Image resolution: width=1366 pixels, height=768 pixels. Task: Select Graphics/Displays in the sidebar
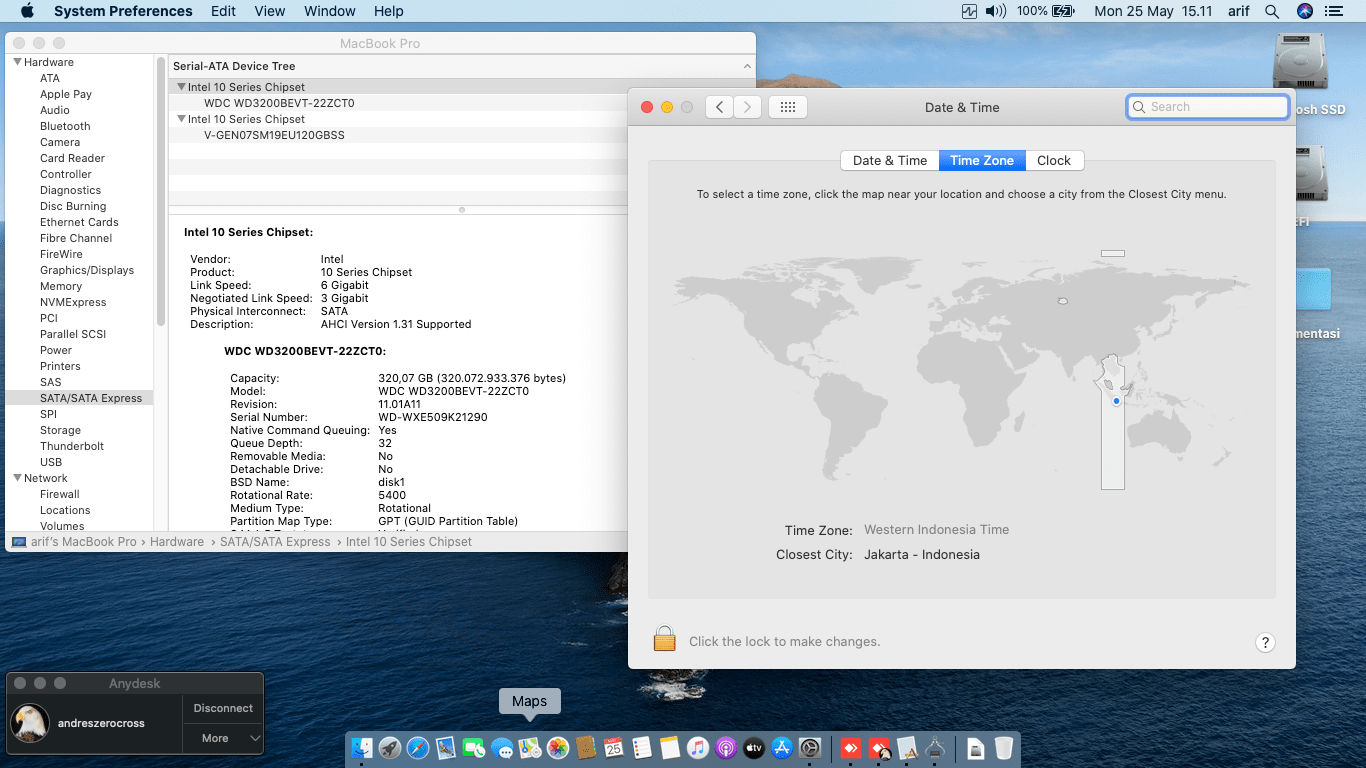tap(87, 270)
